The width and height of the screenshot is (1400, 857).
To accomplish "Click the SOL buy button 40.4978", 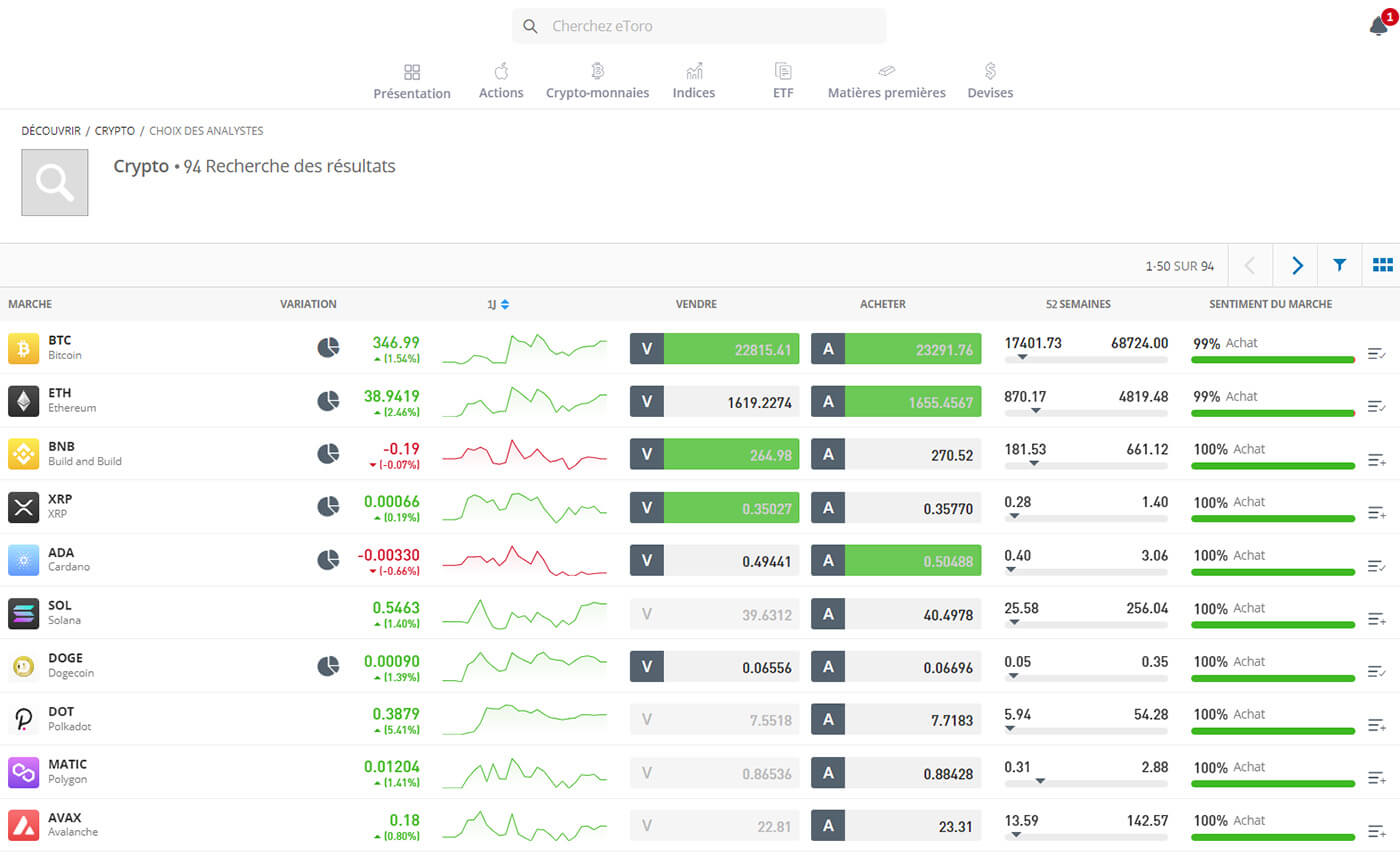I will point(896,614).
